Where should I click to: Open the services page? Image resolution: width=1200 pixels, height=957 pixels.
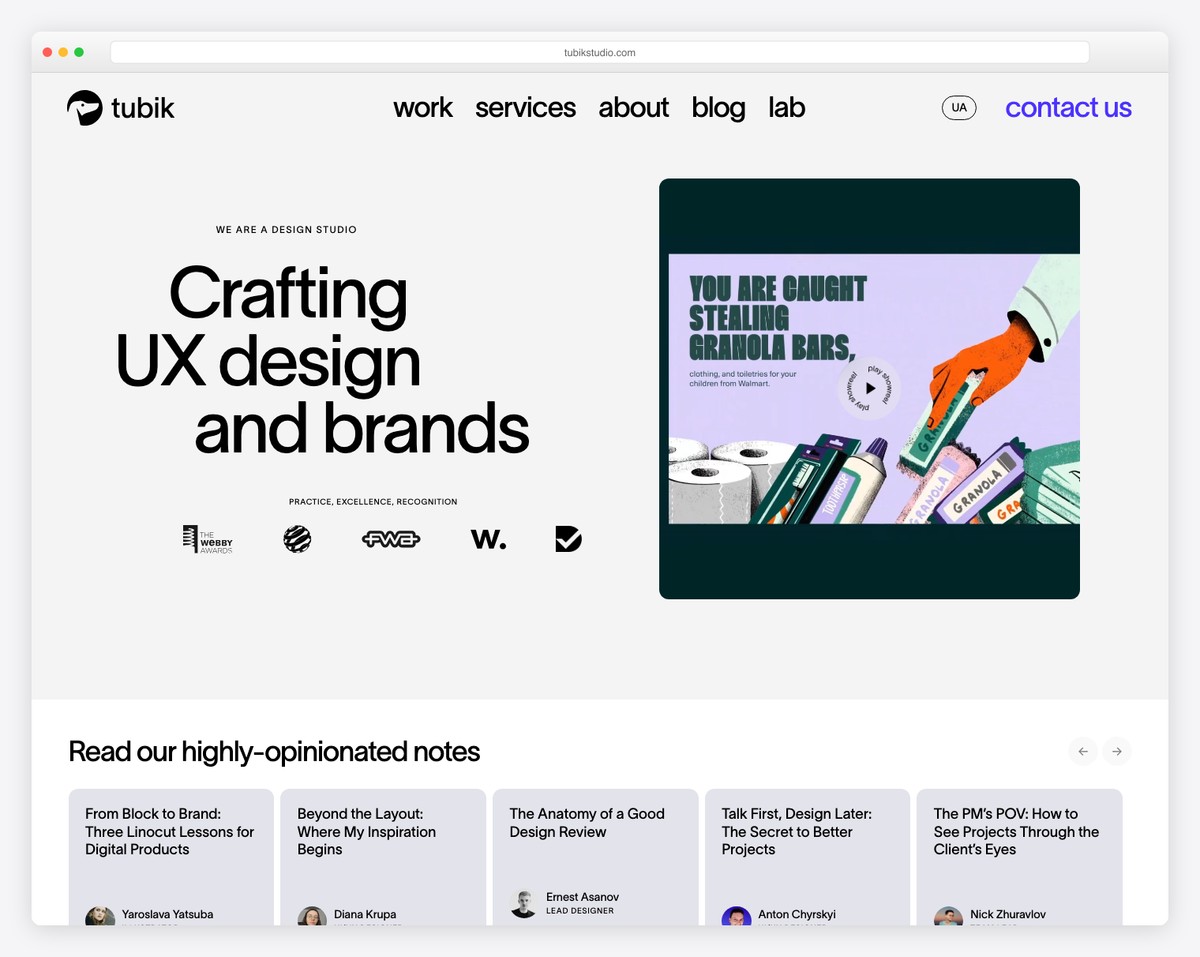[x=526, y=107]
